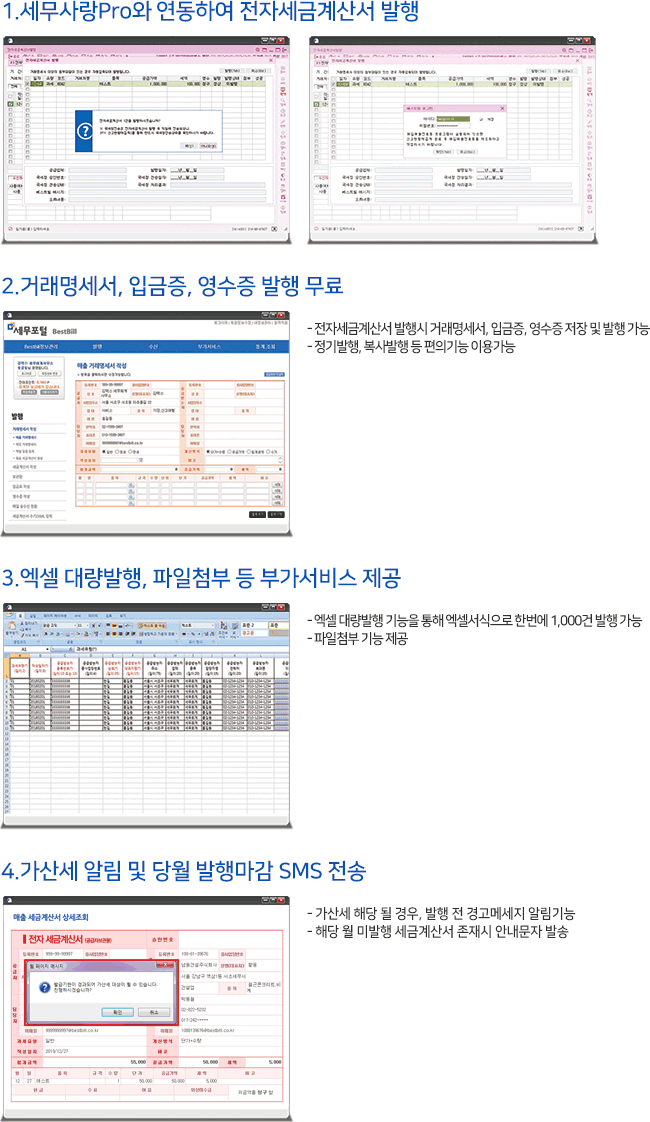Image resolution: width=650 pixels, height=1122 pixels.
Task: Select the 부가서비스 menu in BestBill
Action: pyautogui.click(x=209, y=346)
